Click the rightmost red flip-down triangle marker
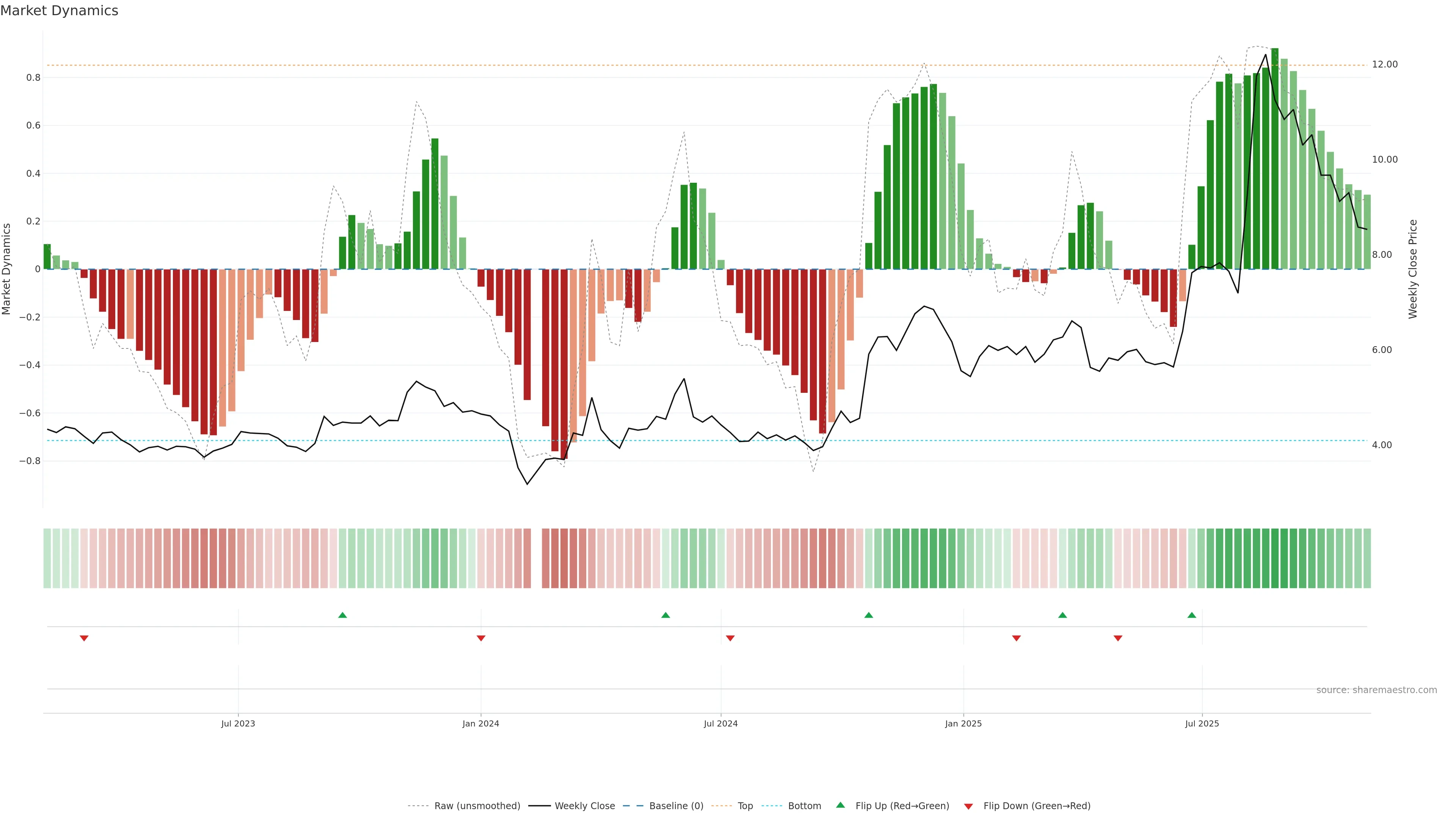Image resolution: width=1456 pixels, height=819 pixels. point(1117,638)
